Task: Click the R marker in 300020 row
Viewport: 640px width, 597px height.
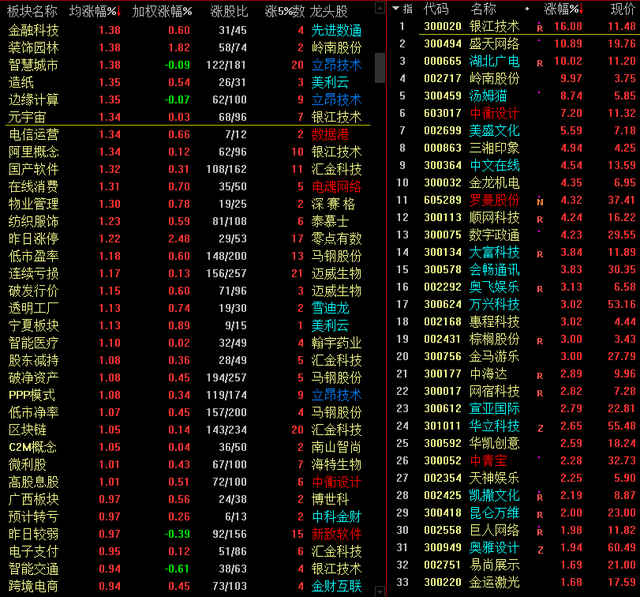Action: (x=540, y=28)
